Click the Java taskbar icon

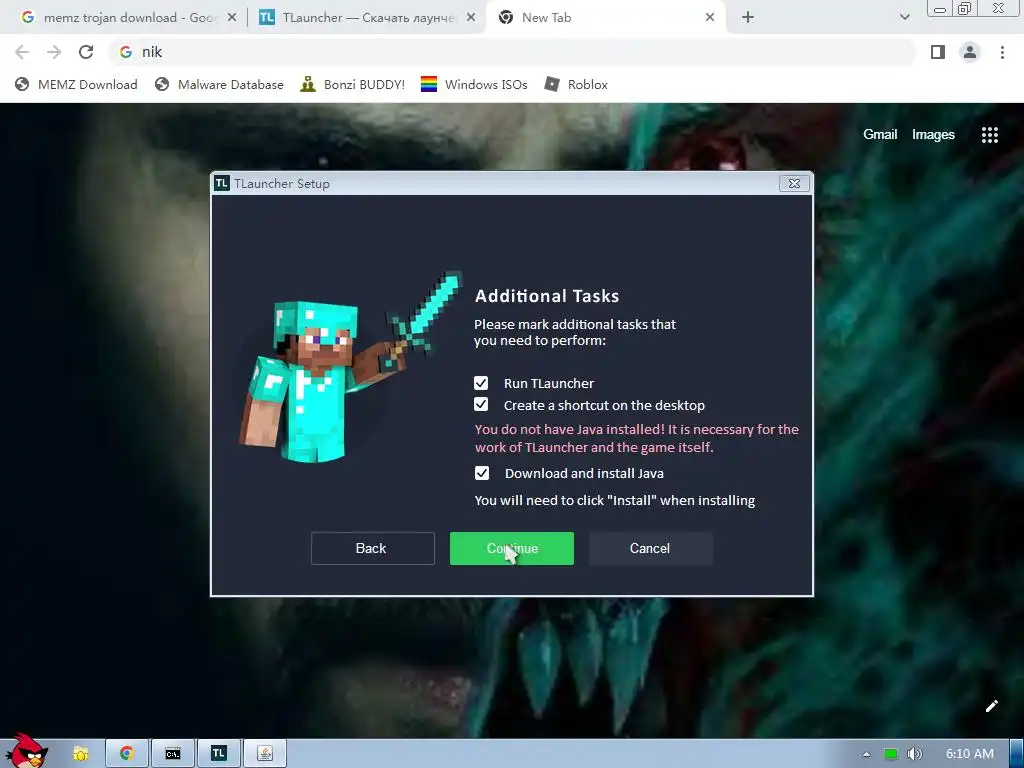coord(265,754)
